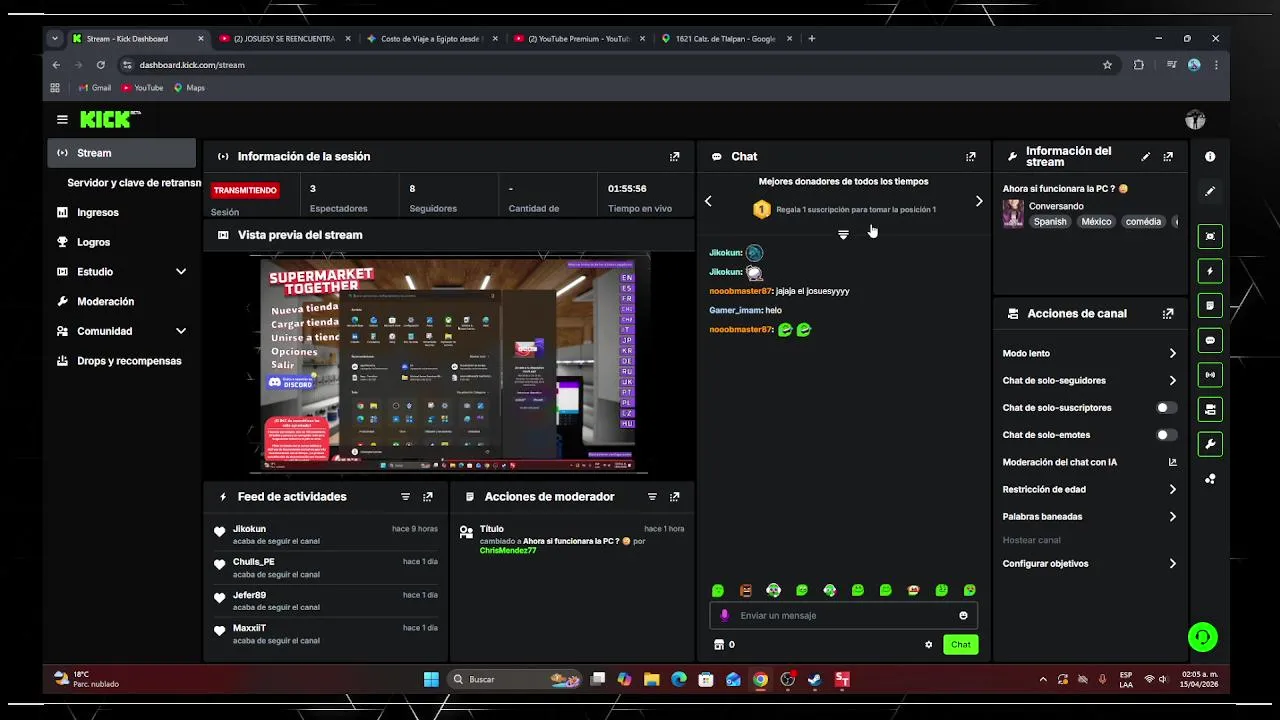Click the Enviar un mensaje field
The height and width of the screenshot is (720, 1280).
point(843,616)
